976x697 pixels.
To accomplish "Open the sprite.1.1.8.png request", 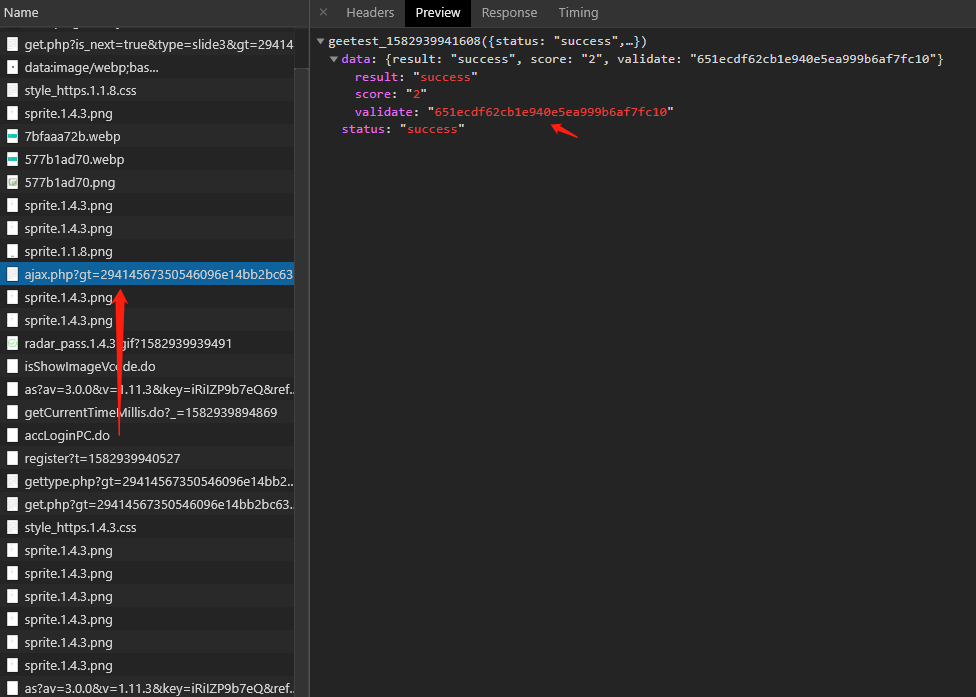I will (x=147, y=251).
